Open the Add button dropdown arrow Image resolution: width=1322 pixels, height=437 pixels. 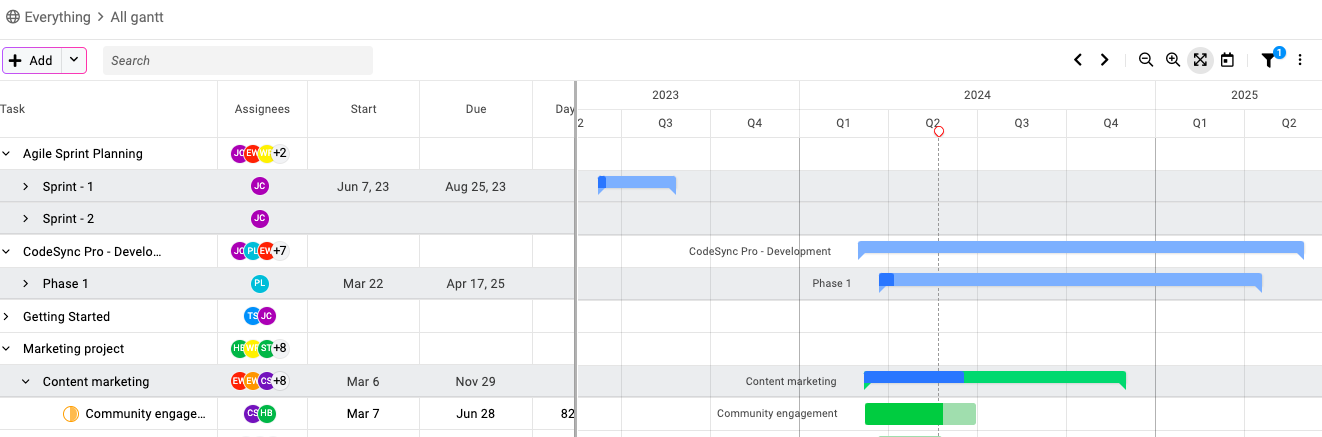tap(74, 60)
